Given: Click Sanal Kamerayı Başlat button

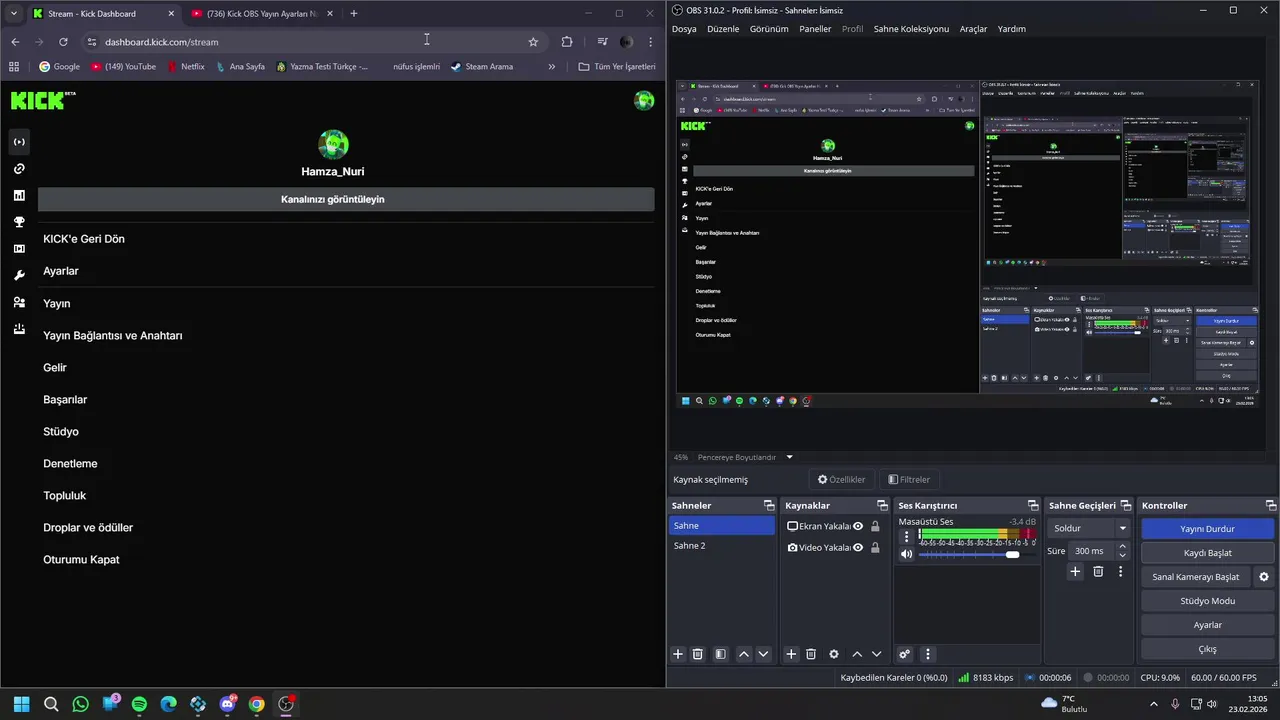Looking at the screenshot, I should (x=1196, y=577).
